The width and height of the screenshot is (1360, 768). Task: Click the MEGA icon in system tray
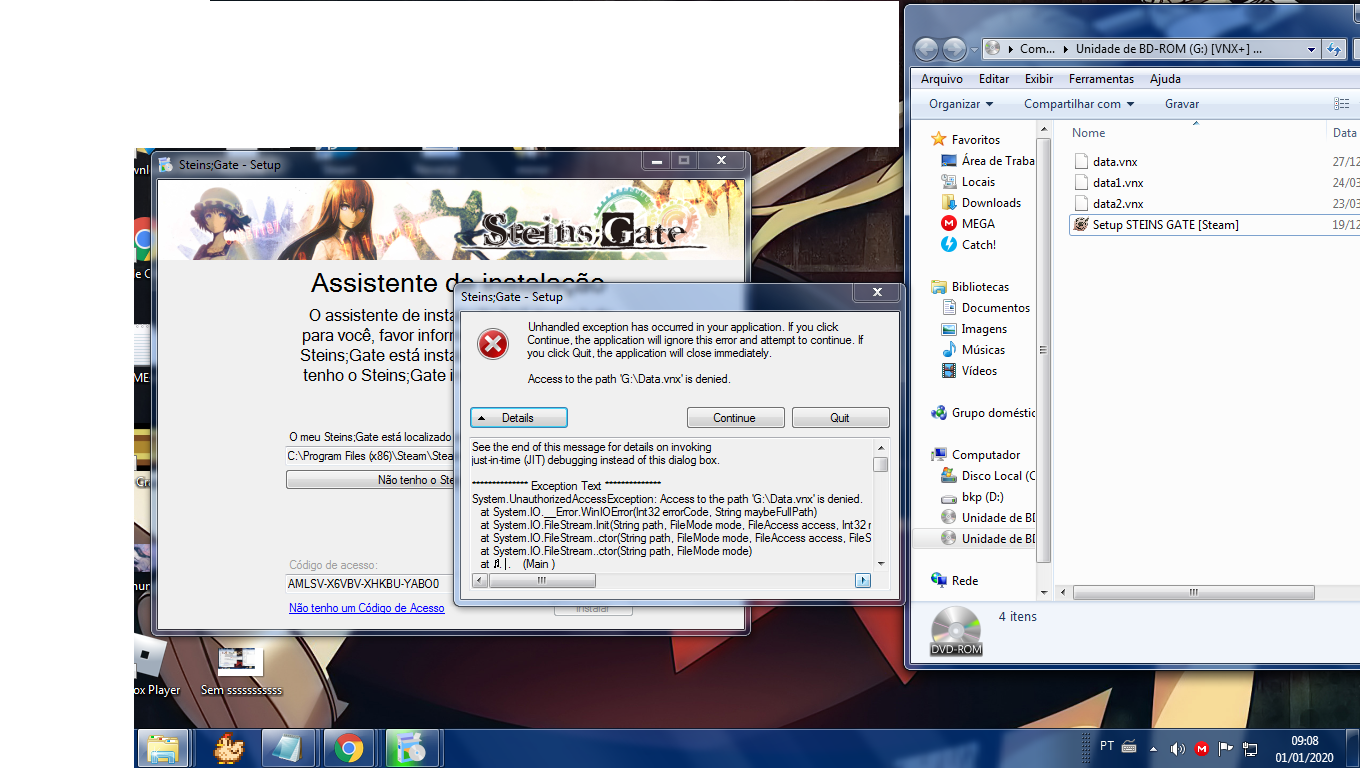click(x=1201, y=748)
